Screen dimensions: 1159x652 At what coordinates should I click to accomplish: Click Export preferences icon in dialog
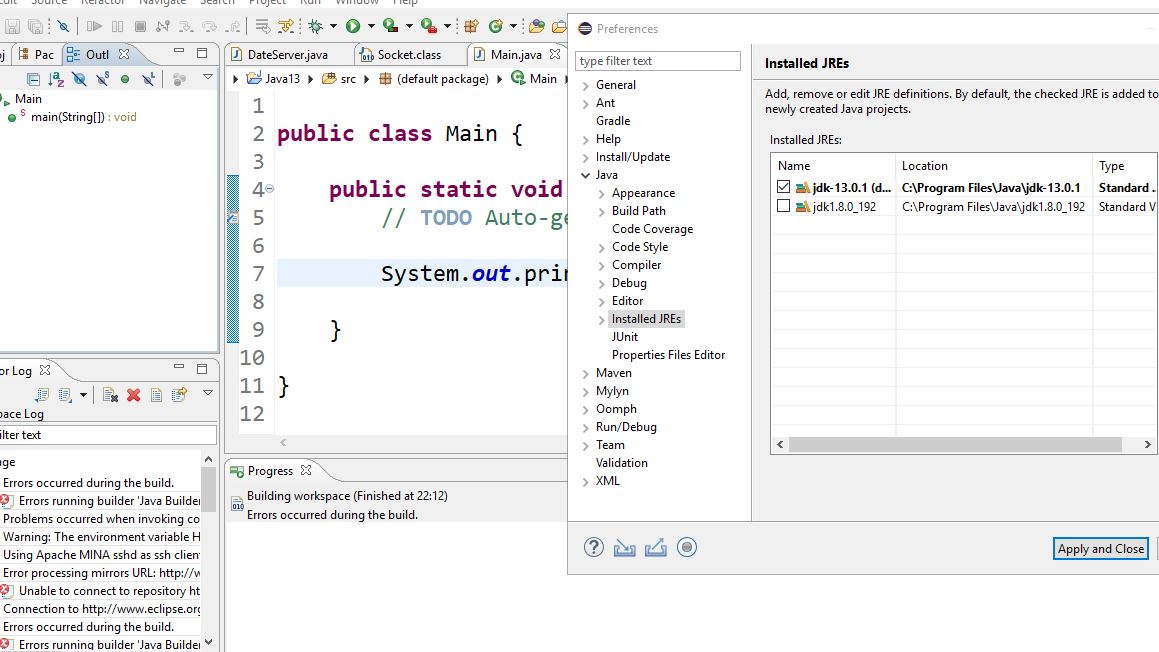pos(656,548)
